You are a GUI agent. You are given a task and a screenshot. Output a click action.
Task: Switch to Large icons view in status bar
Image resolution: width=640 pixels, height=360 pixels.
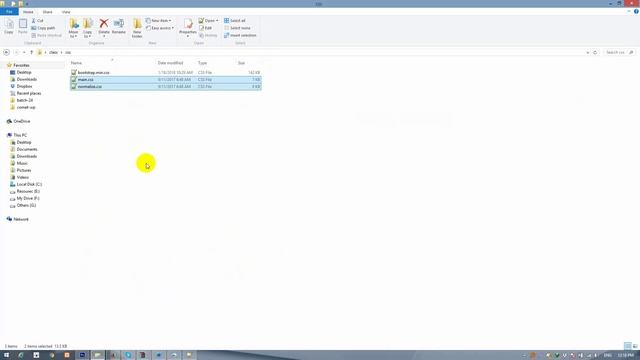click(635, 346)
